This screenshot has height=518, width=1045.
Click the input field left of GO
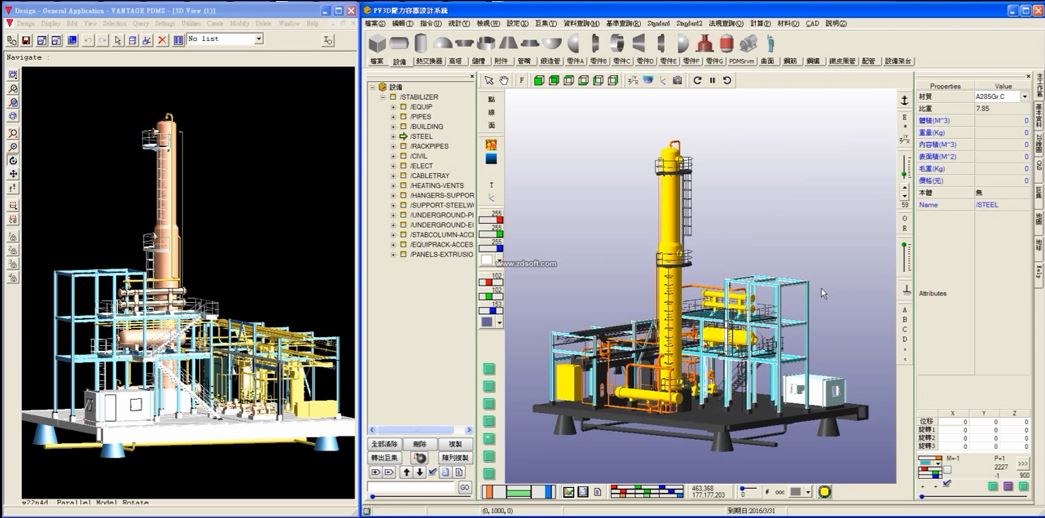[411, 488]
